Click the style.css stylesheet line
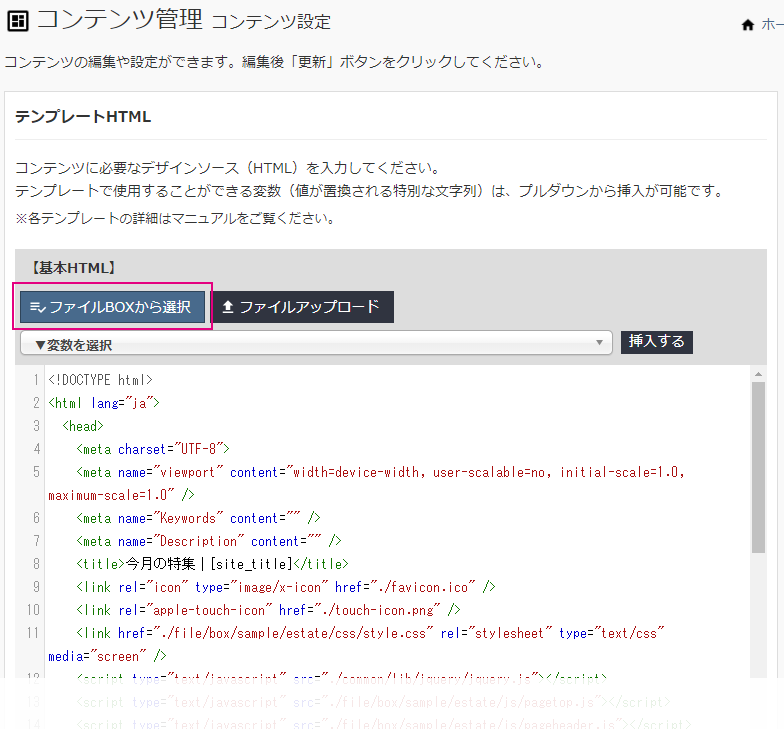Viewport: 784px width, 729px height. pos(370,633)
